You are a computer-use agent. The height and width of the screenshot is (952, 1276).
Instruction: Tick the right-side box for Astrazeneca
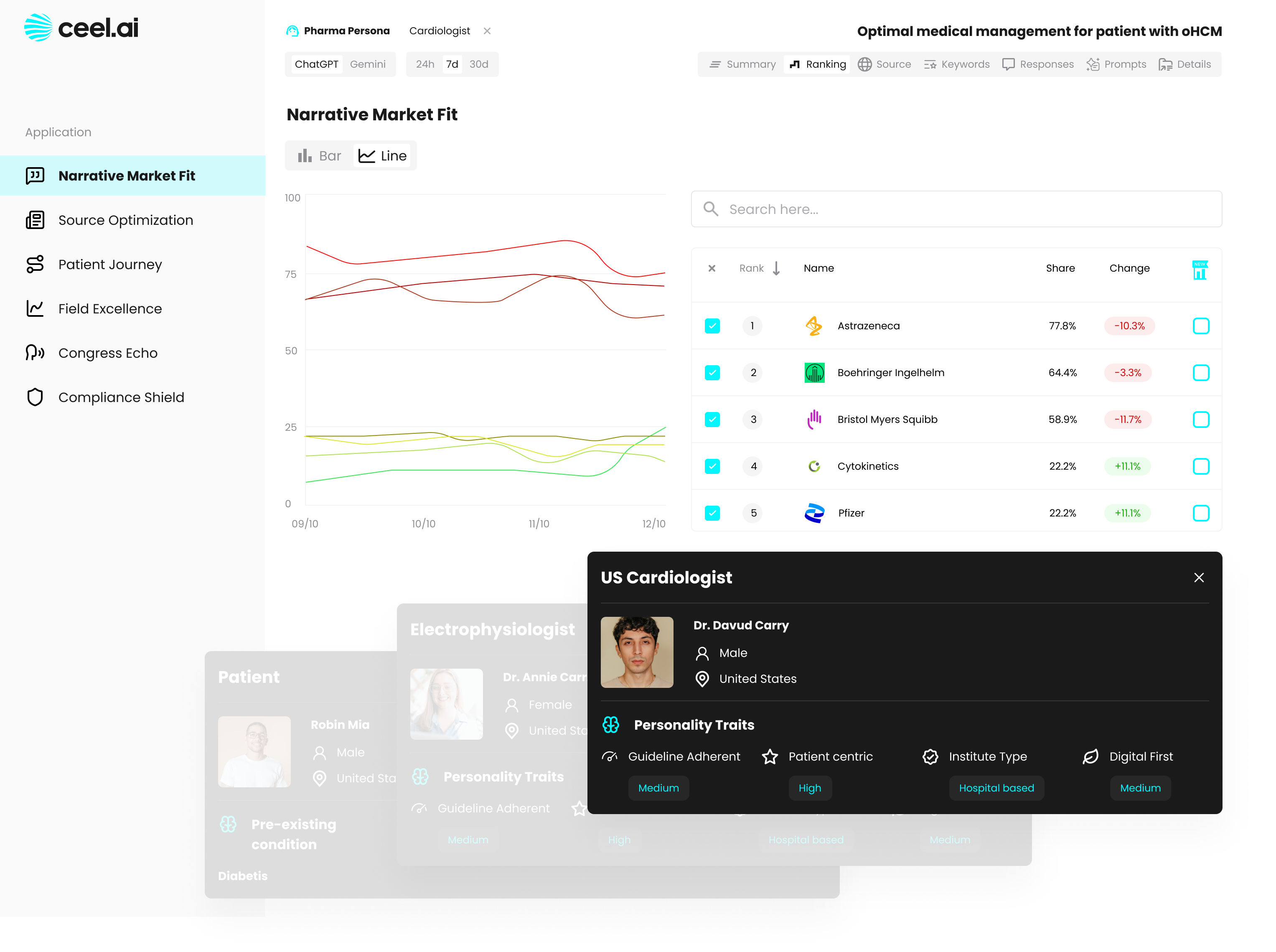[1200, 326]
